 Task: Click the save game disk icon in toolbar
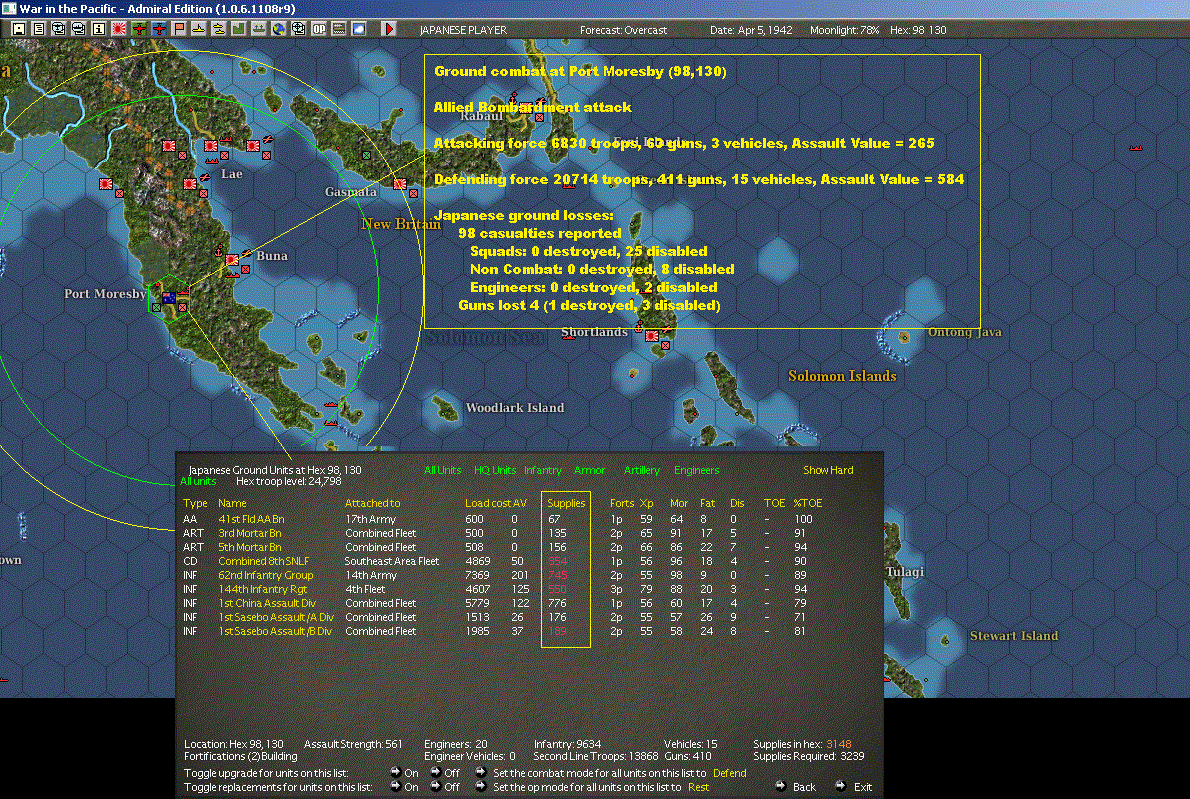[x=19, y=29]
